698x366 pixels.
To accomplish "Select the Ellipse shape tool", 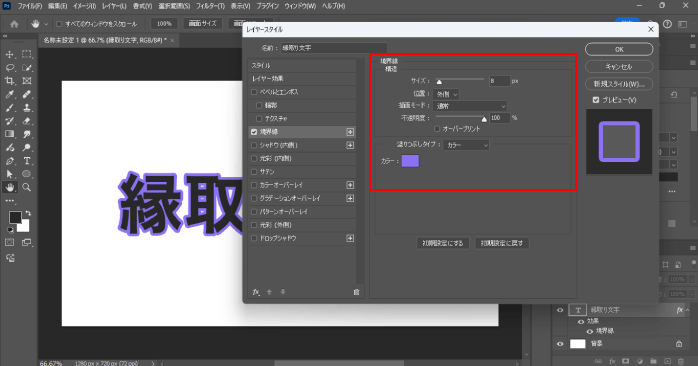I will 27,174.
